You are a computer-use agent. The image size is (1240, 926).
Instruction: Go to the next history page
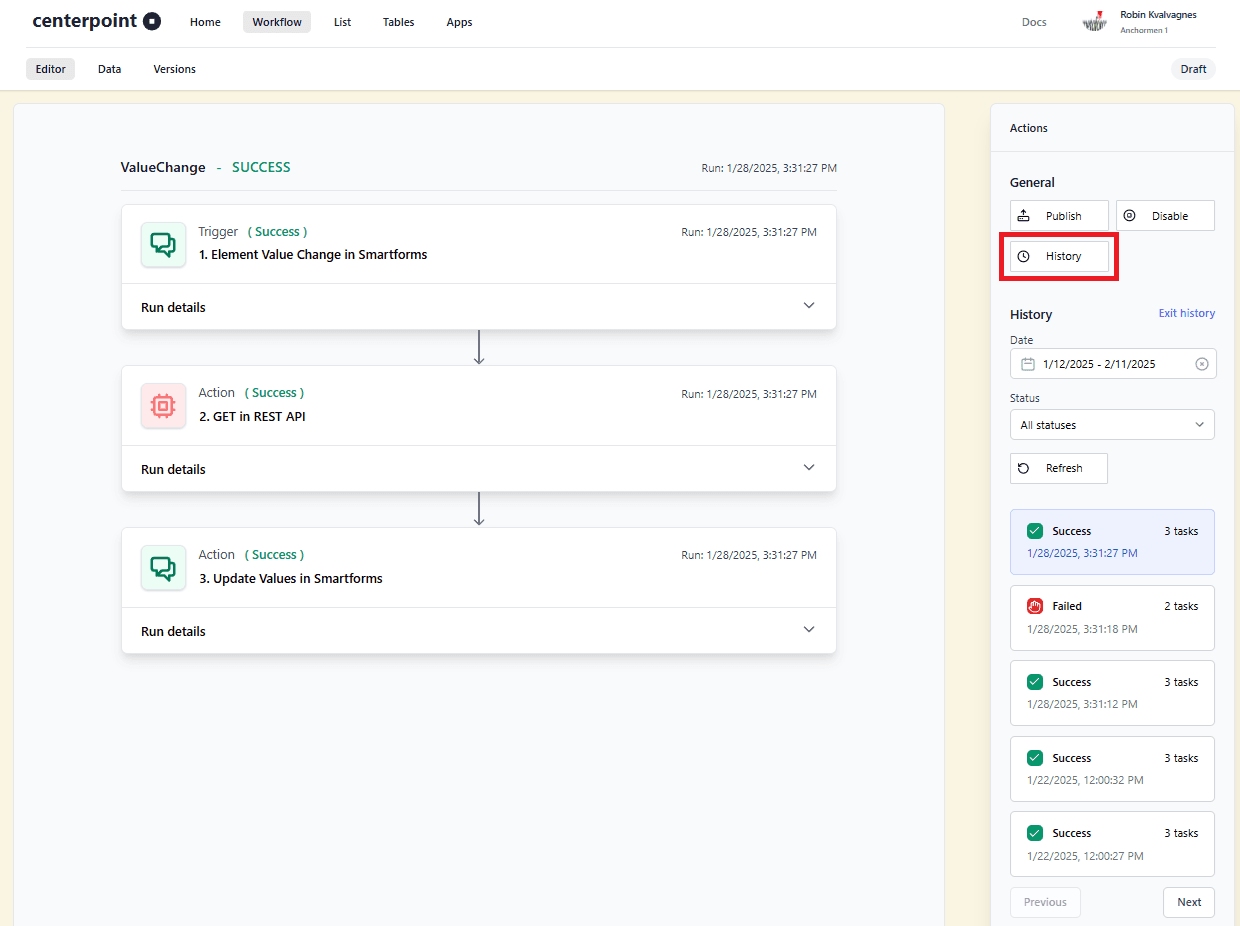1188,901
